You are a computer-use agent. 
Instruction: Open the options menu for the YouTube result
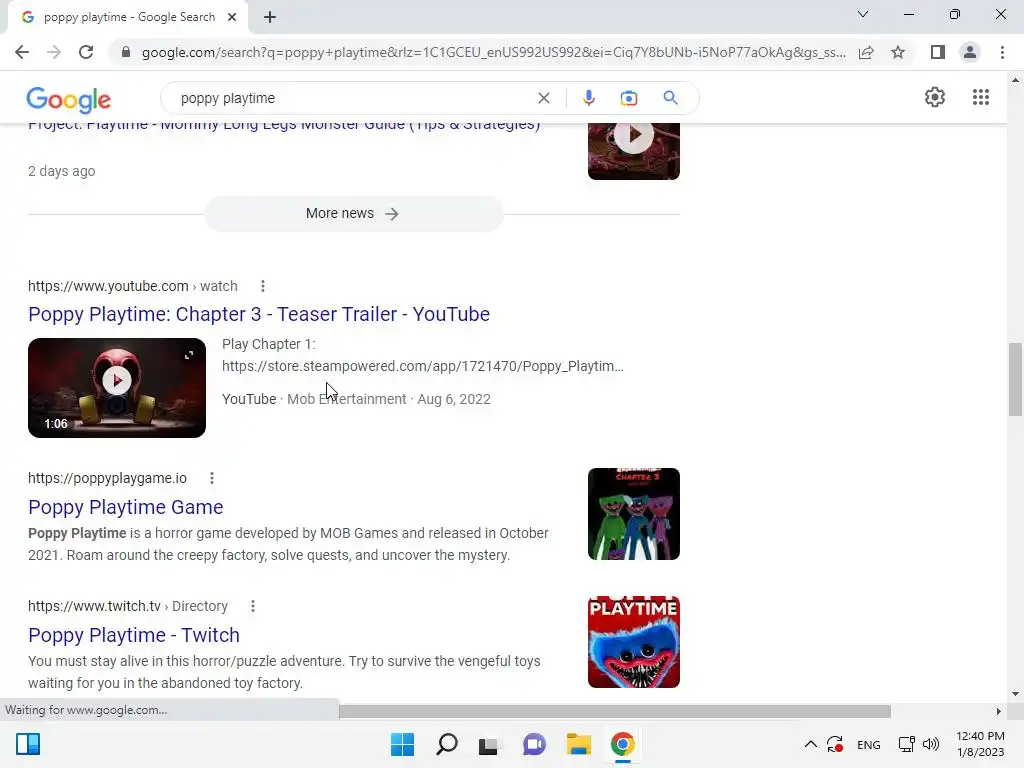click(263, 286)
